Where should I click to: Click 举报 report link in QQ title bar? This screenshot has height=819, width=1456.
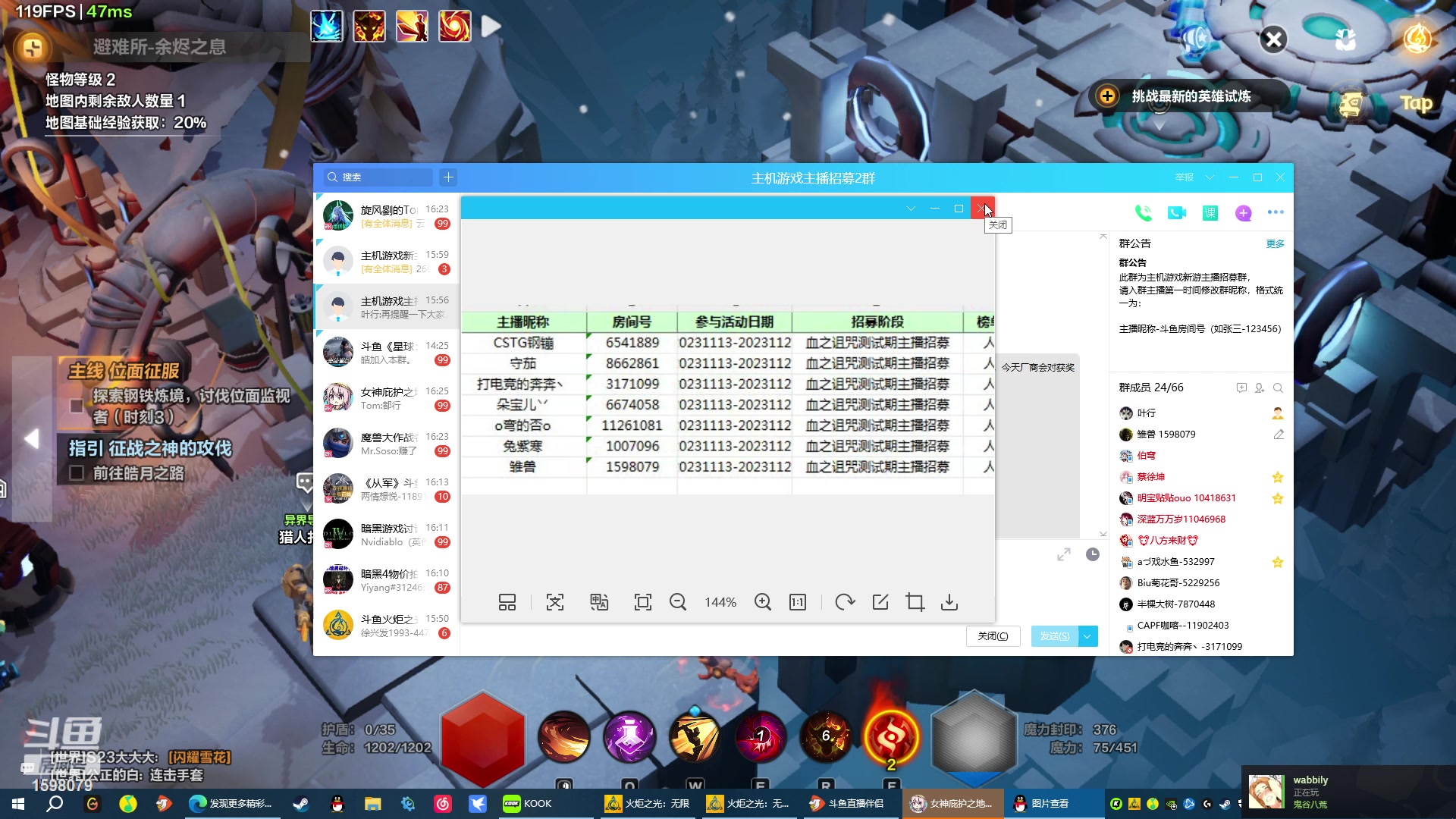(x=1185, y=177)
